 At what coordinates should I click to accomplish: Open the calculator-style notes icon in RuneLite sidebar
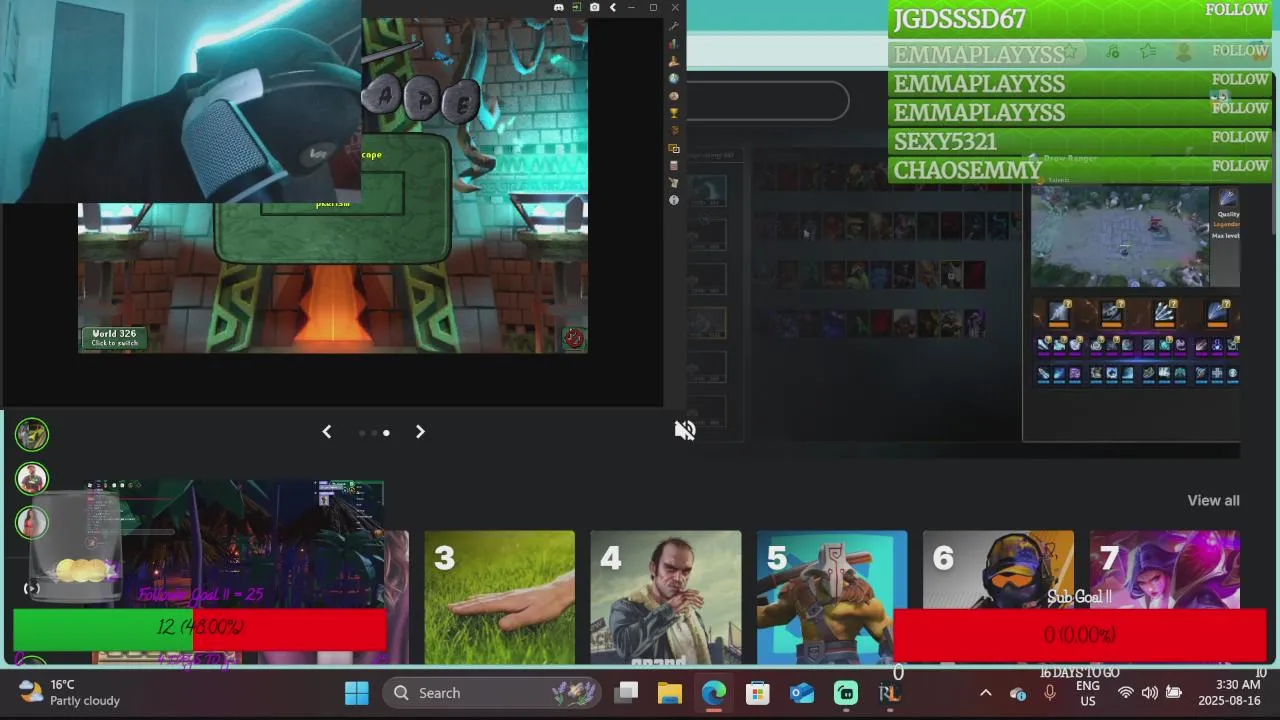click(x=674, y=166)
